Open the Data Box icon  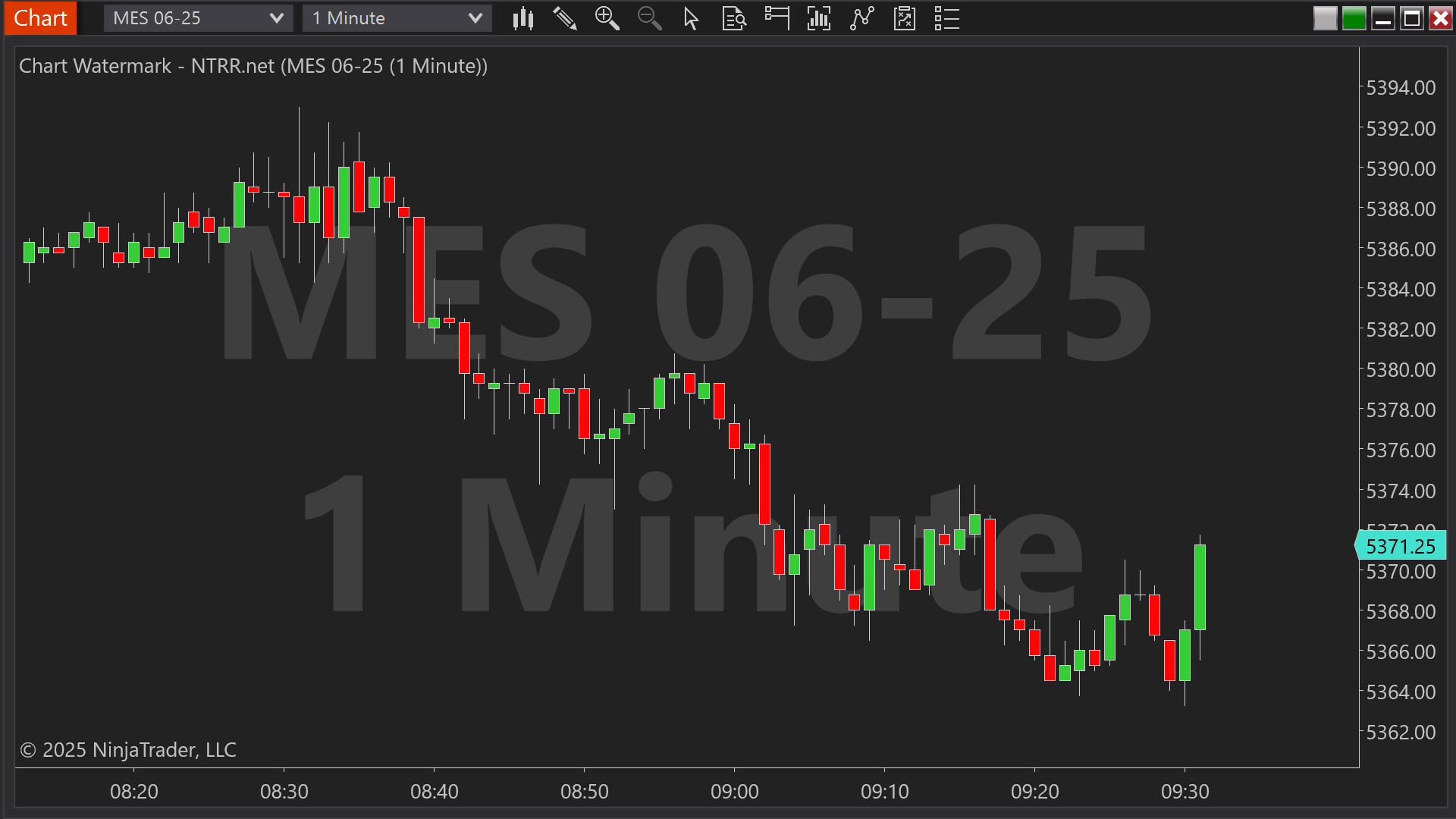(x=733, y=18)
